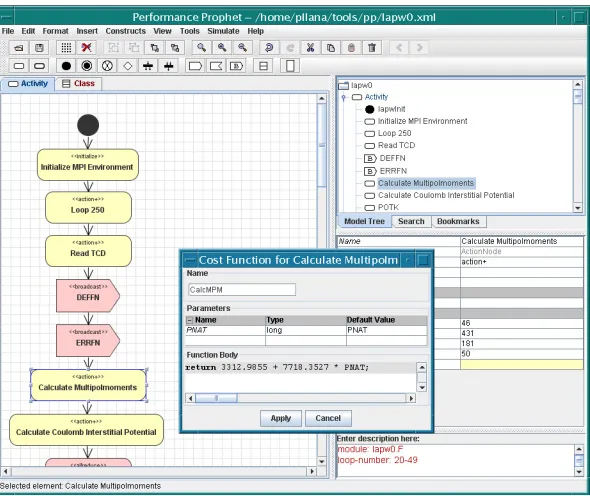
Task: Click the function body scroll up arrow
Action: point(422,367)
